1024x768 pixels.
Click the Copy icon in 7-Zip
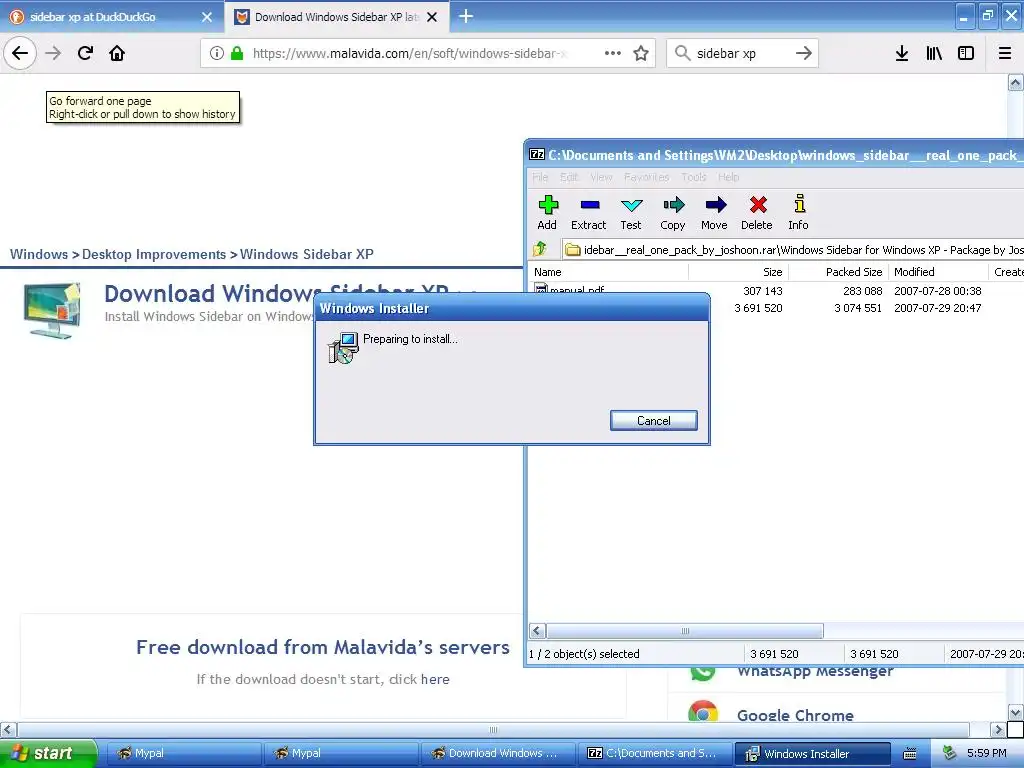tap(673, 213)
